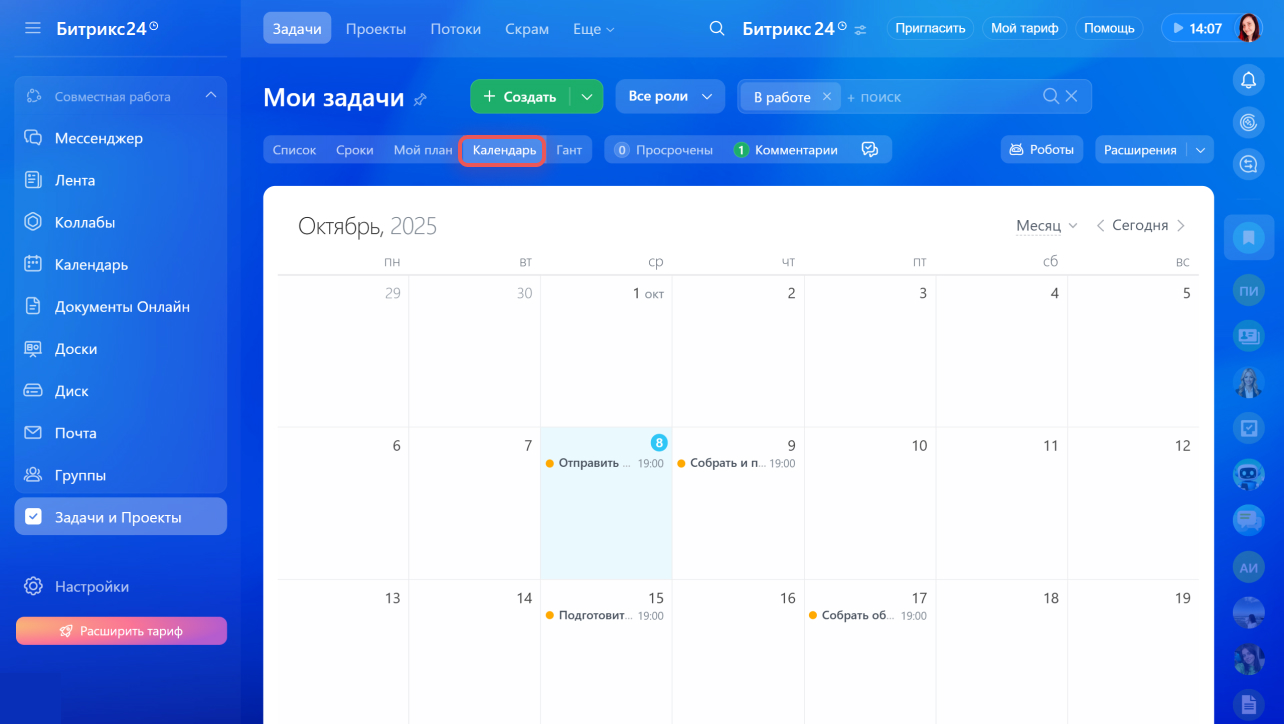Switch to the Гант view tab
Screen dimensions: 1284x724
click(569, 150)
